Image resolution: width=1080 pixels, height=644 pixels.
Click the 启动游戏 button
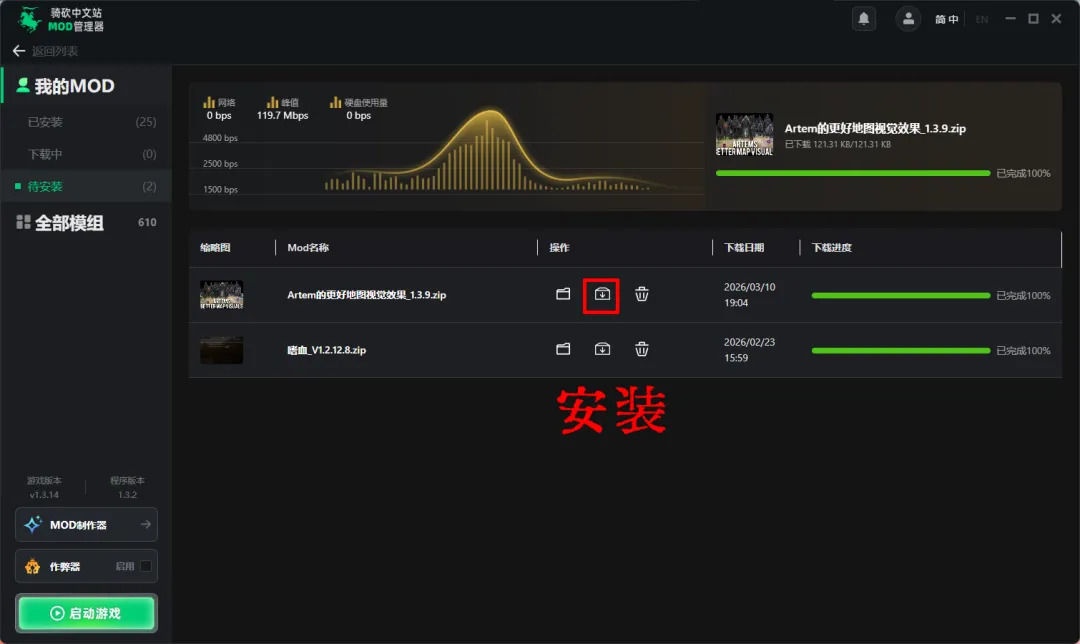pos(86,613)
